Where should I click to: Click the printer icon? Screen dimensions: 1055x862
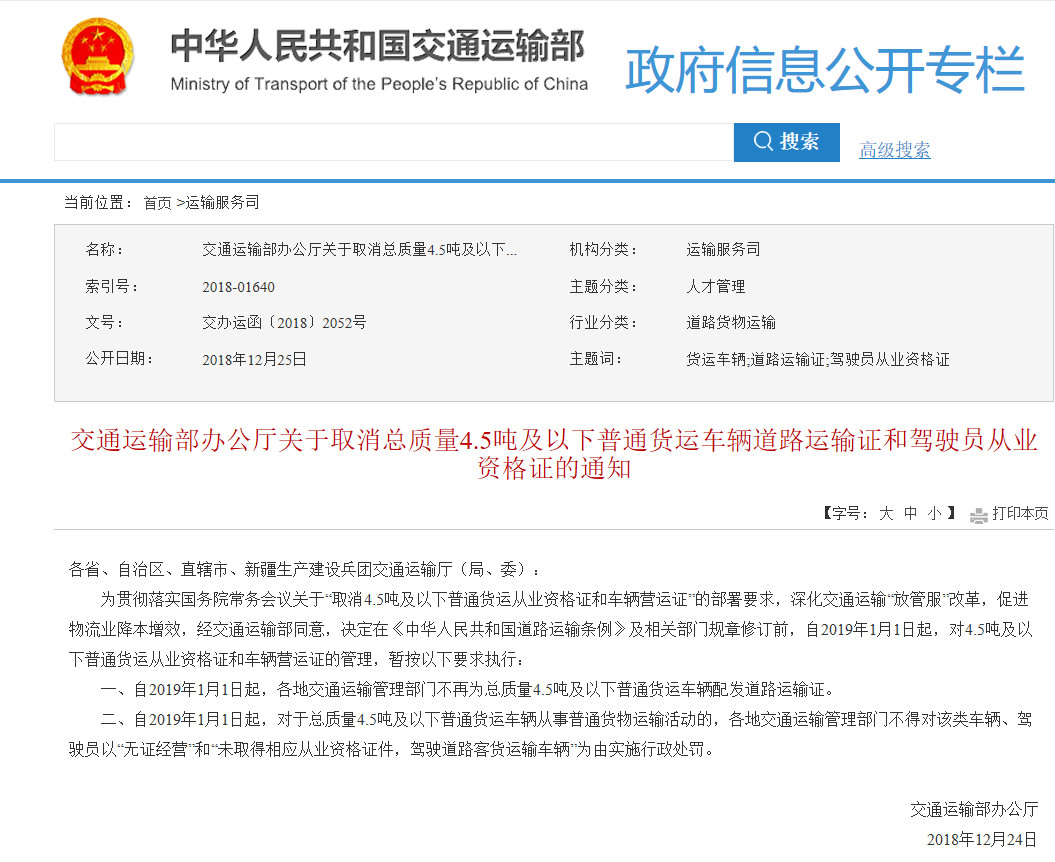978,515
